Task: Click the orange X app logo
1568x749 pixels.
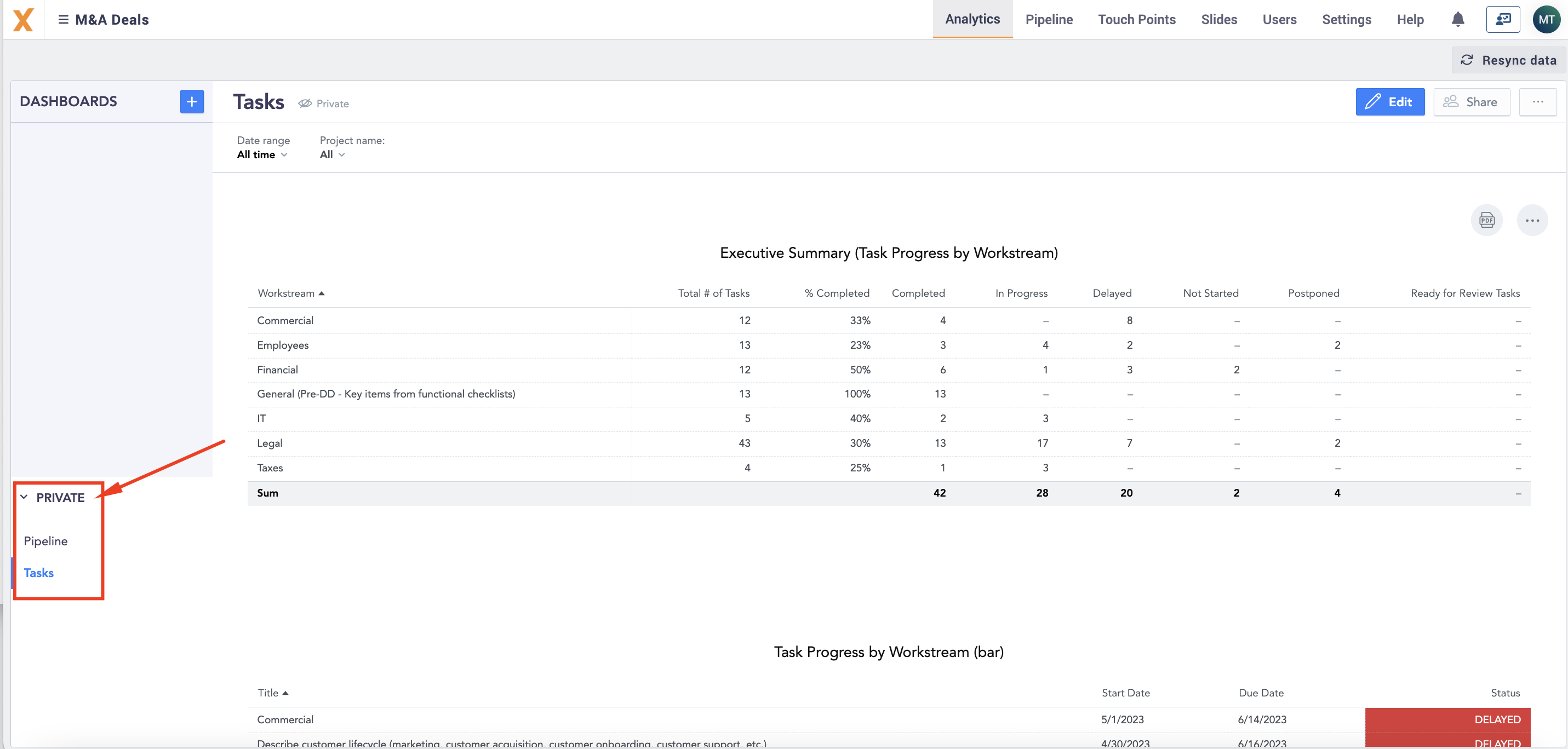Action: 23,20
